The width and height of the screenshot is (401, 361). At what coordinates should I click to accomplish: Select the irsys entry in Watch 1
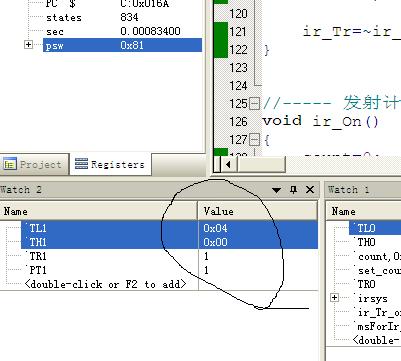372,298
